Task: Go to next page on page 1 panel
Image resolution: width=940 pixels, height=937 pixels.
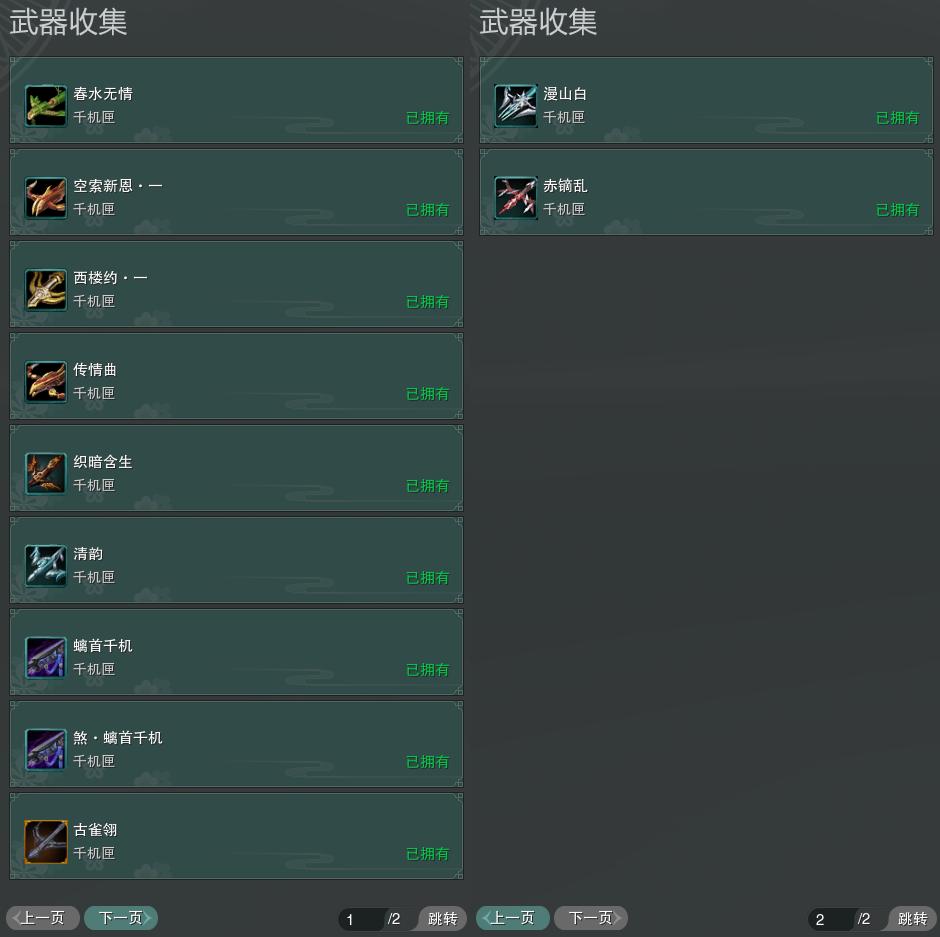Action: 121,918
